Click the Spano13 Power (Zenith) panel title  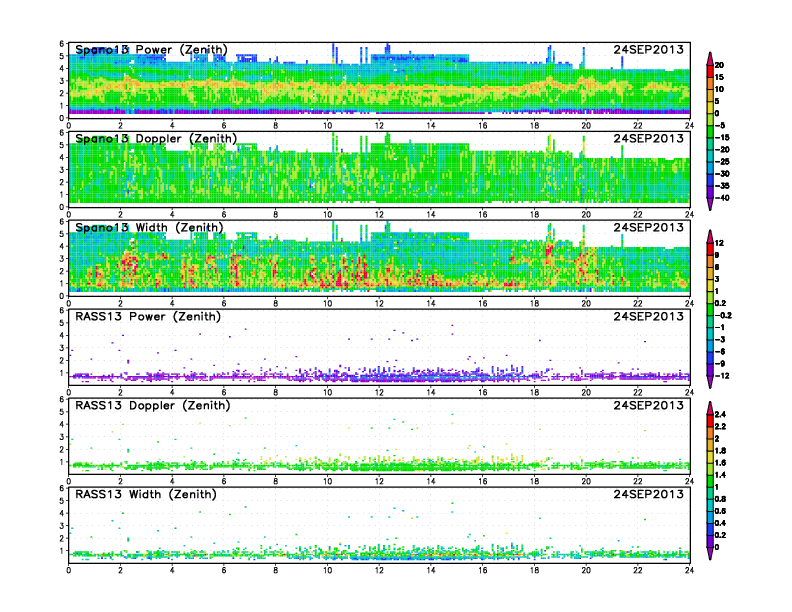coord(151,50)
